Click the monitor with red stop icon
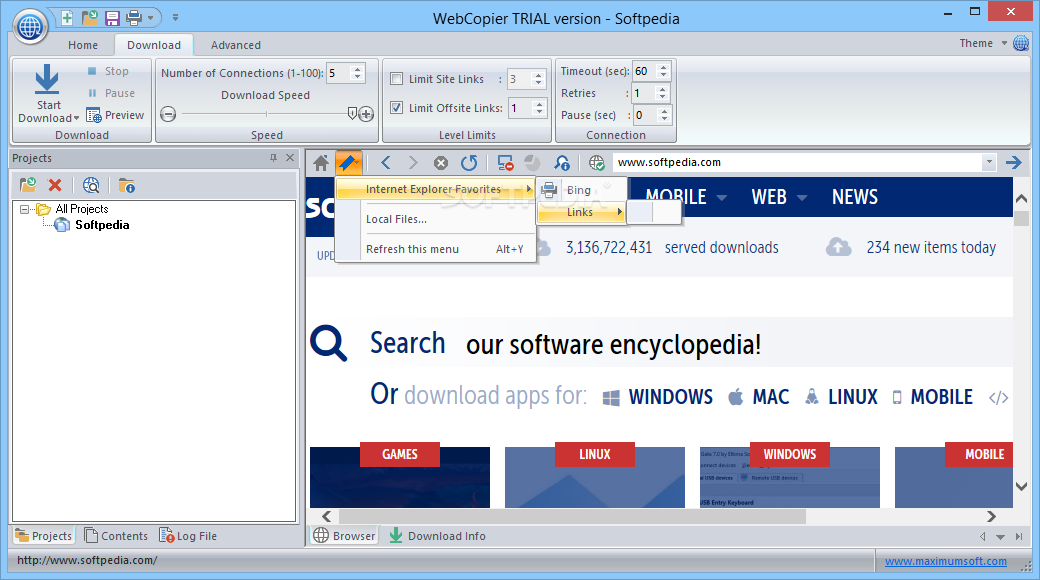This screenshot has height=580, width=1040. coord(505,163)
